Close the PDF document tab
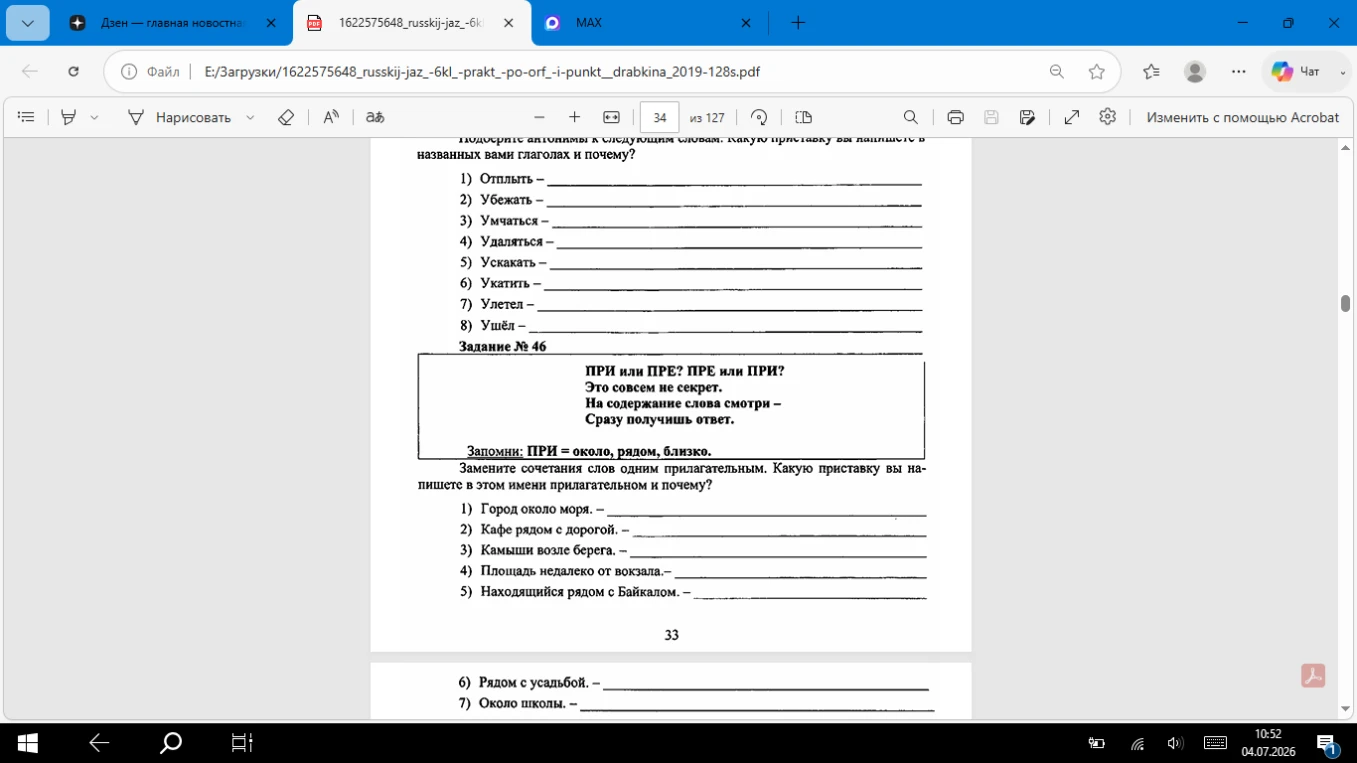 pyautogui.click(x=509, y=23)
